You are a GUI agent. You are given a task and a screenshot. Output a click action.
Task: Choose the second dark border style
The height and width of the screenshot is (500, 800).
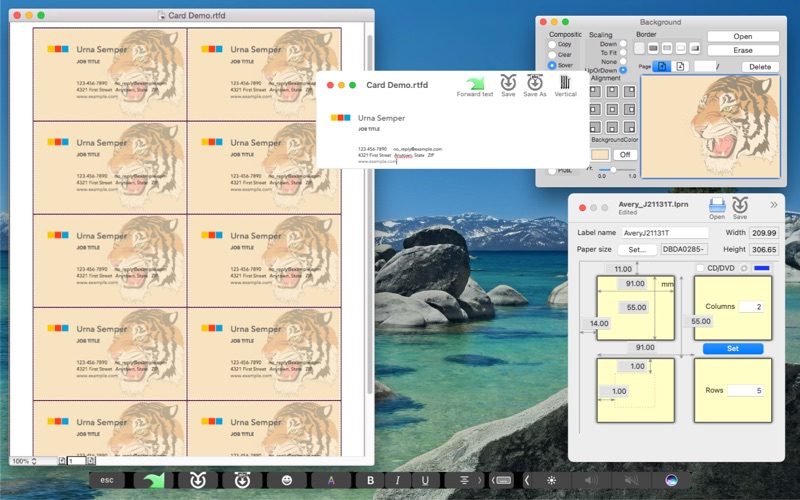[x=653, y=48]
